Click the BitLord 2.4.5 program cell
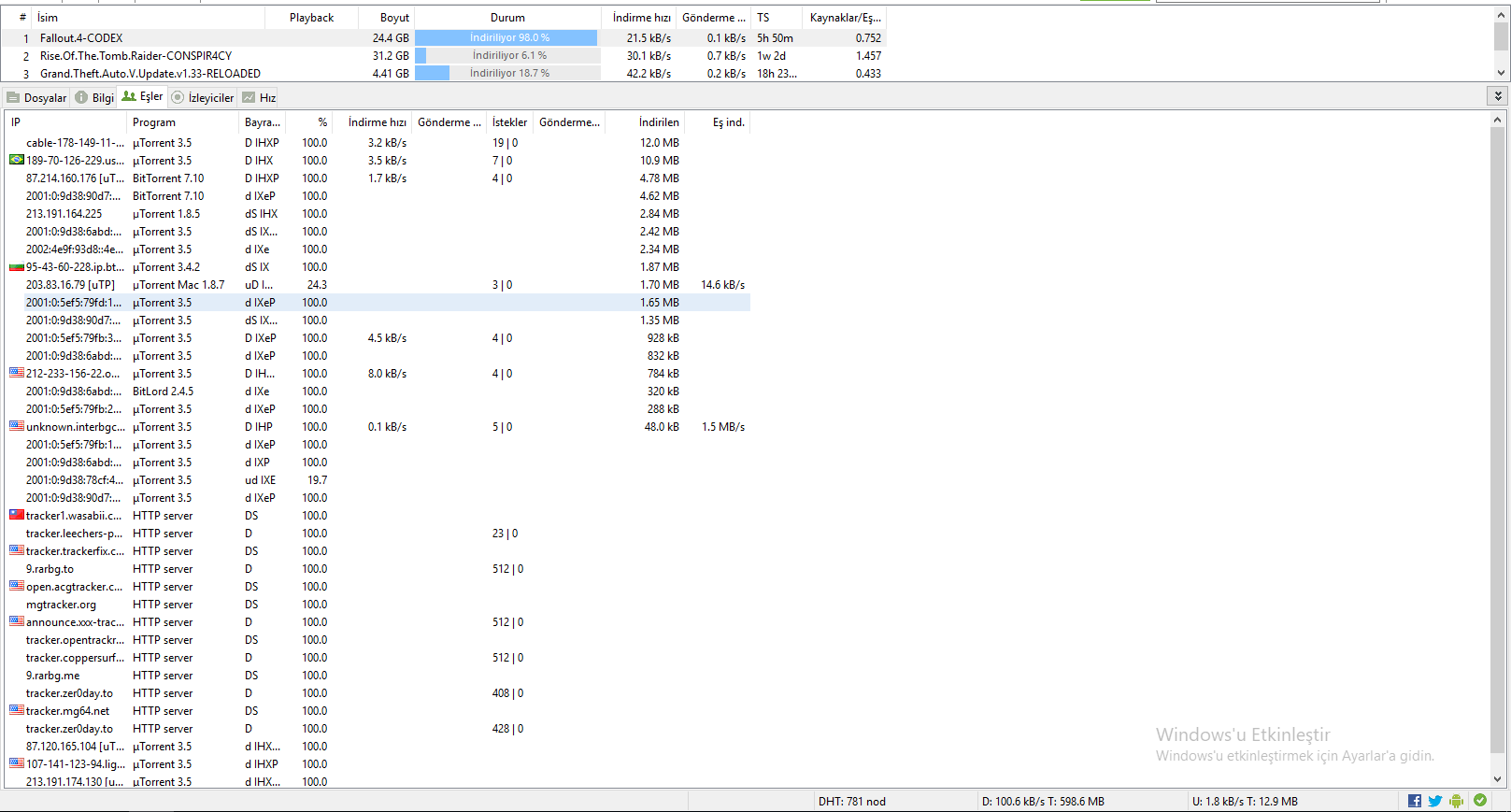Viewport: 1511px width, 812px height. click(164, 392)
